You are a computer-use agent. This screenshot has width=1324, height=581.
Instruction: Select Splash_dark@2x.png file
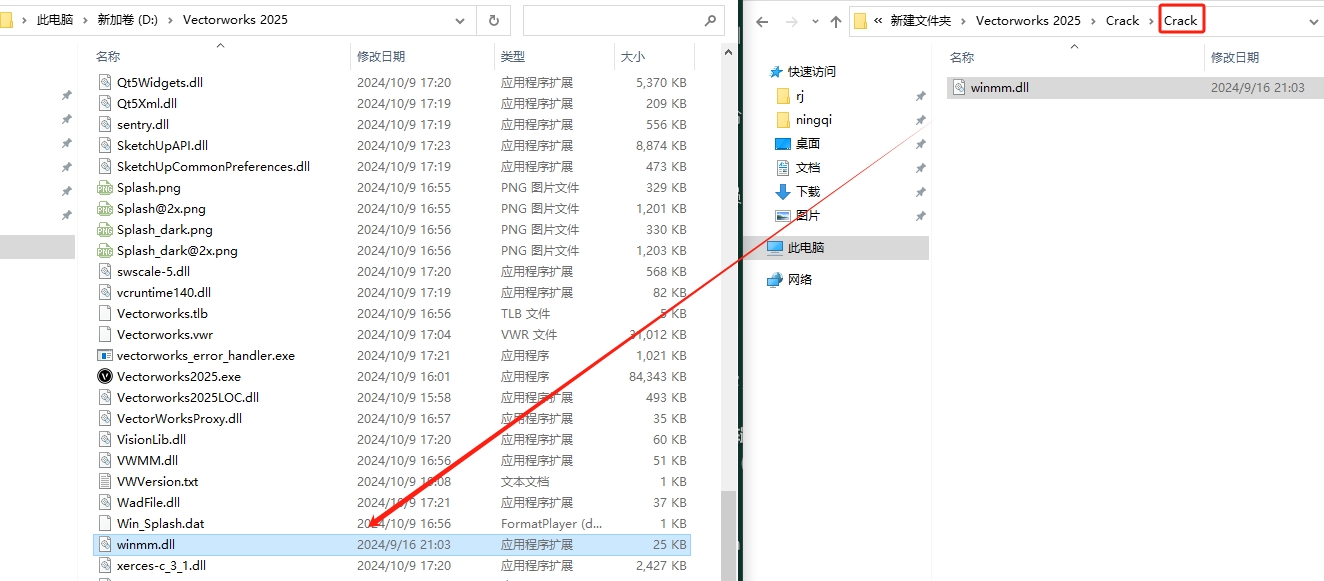click(177, 250)
